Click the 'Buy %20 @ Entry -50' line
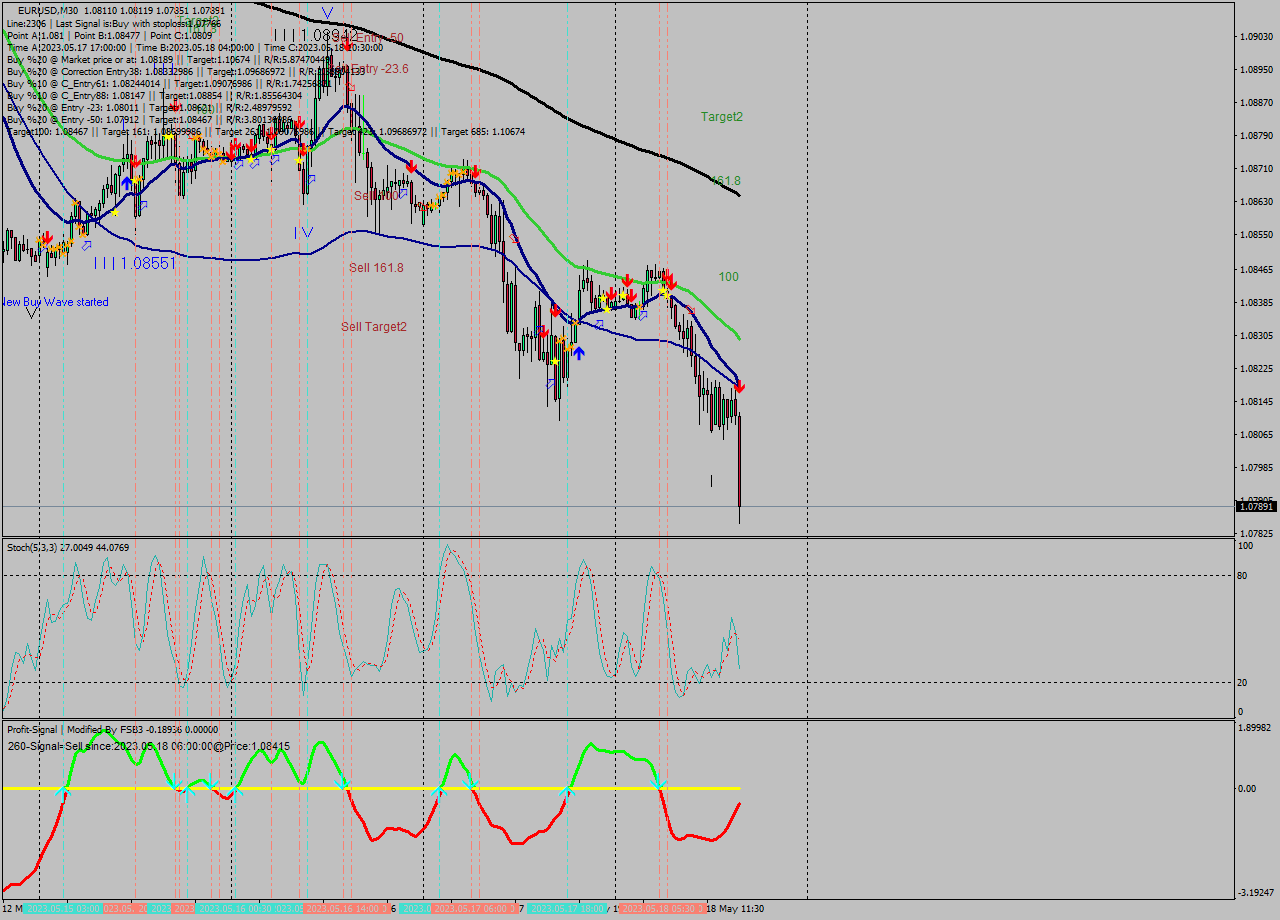 coord(149,119)
